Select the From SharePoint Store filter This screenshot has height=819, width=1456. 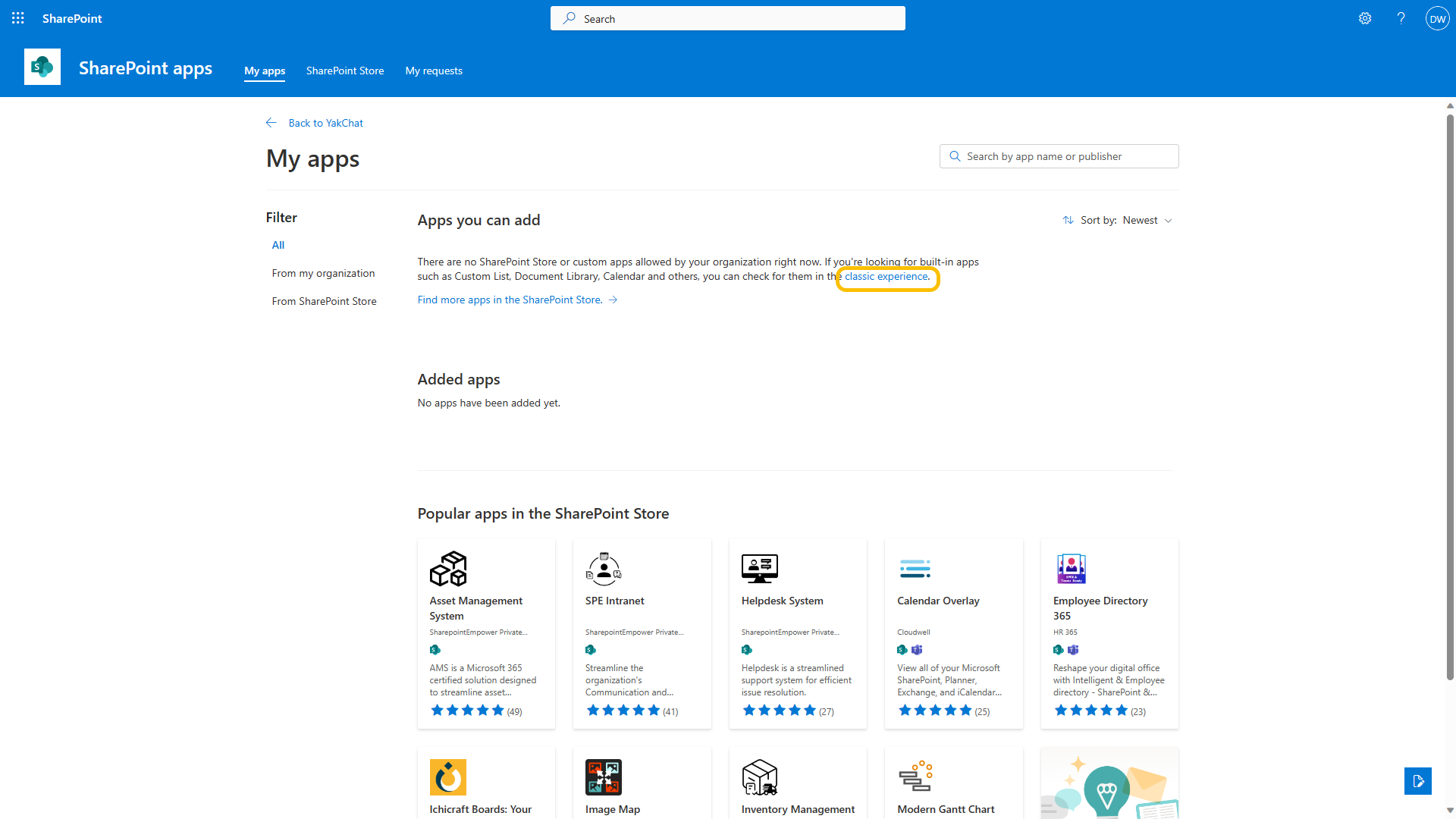[x=324, y=301]
